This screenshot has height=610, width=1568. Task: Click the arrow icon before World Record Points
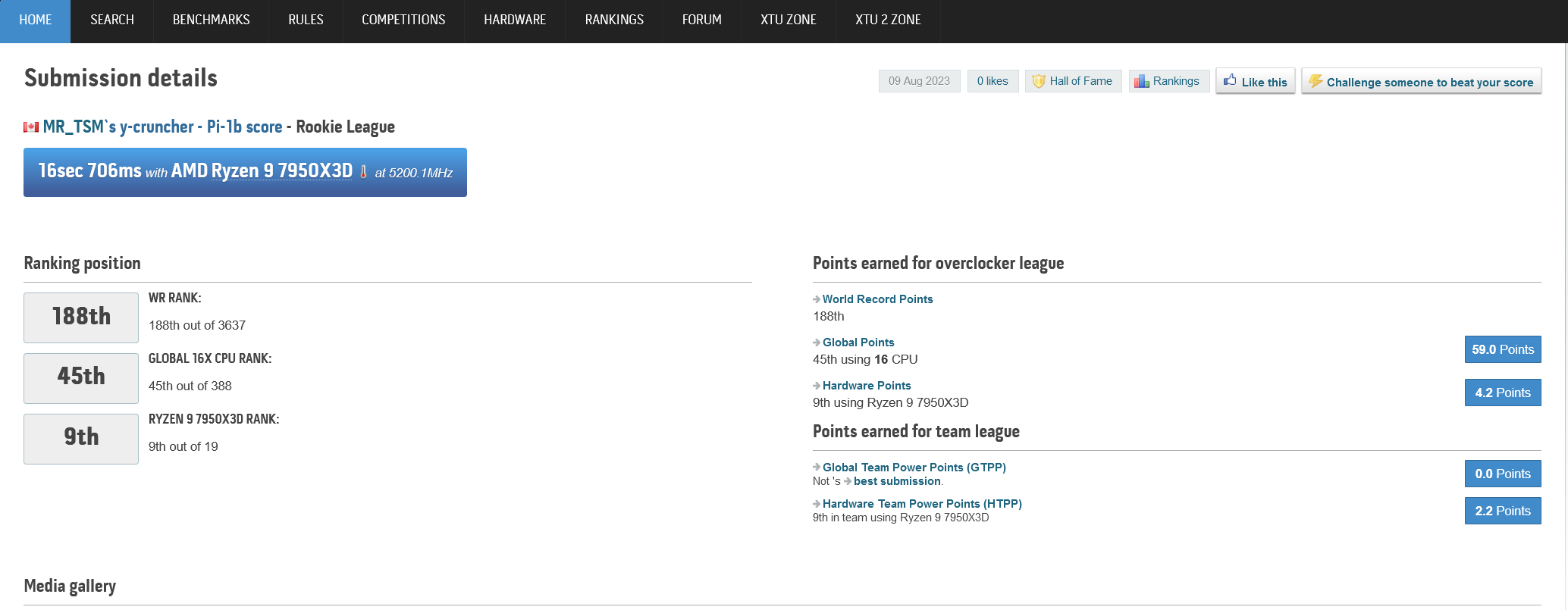[x=817, y=299]
